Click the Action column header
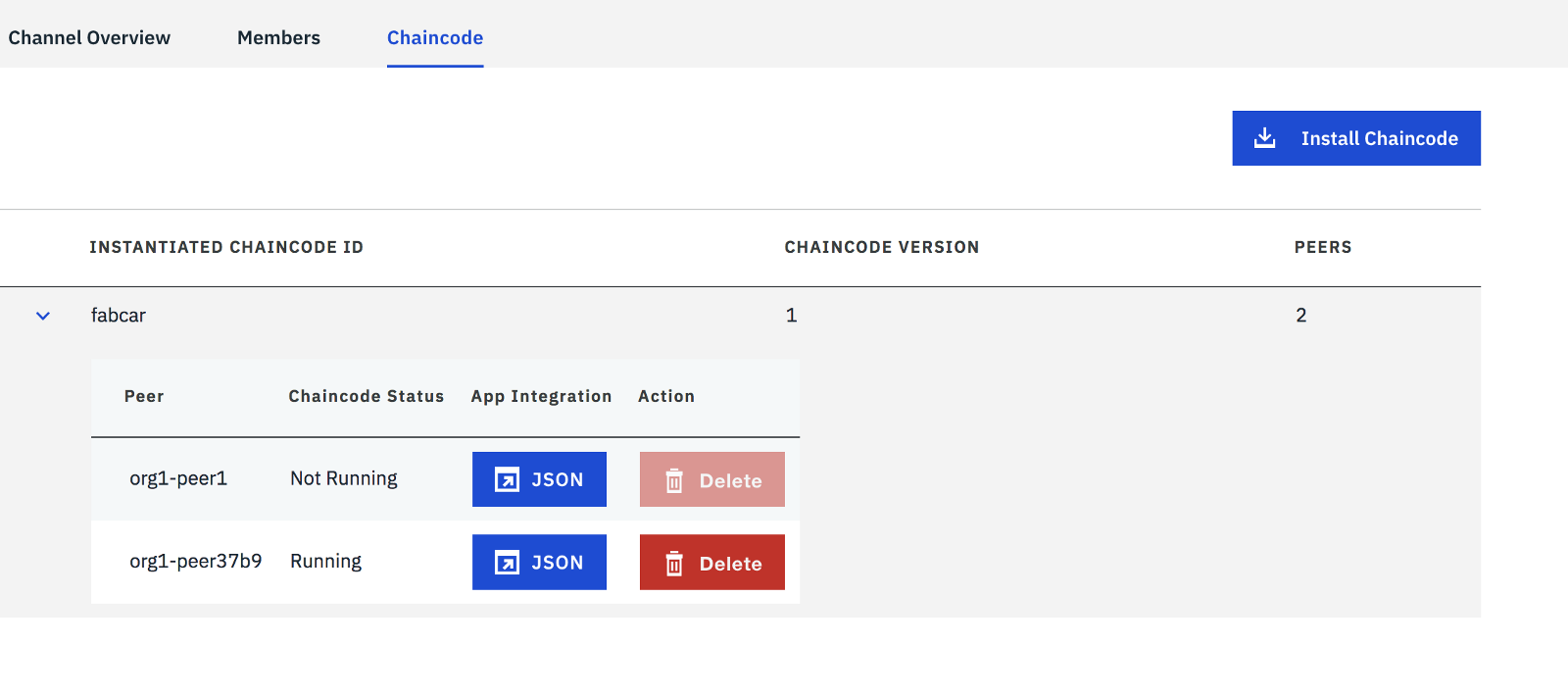This screenshot has height=696, width=1568. click(666, 396)
